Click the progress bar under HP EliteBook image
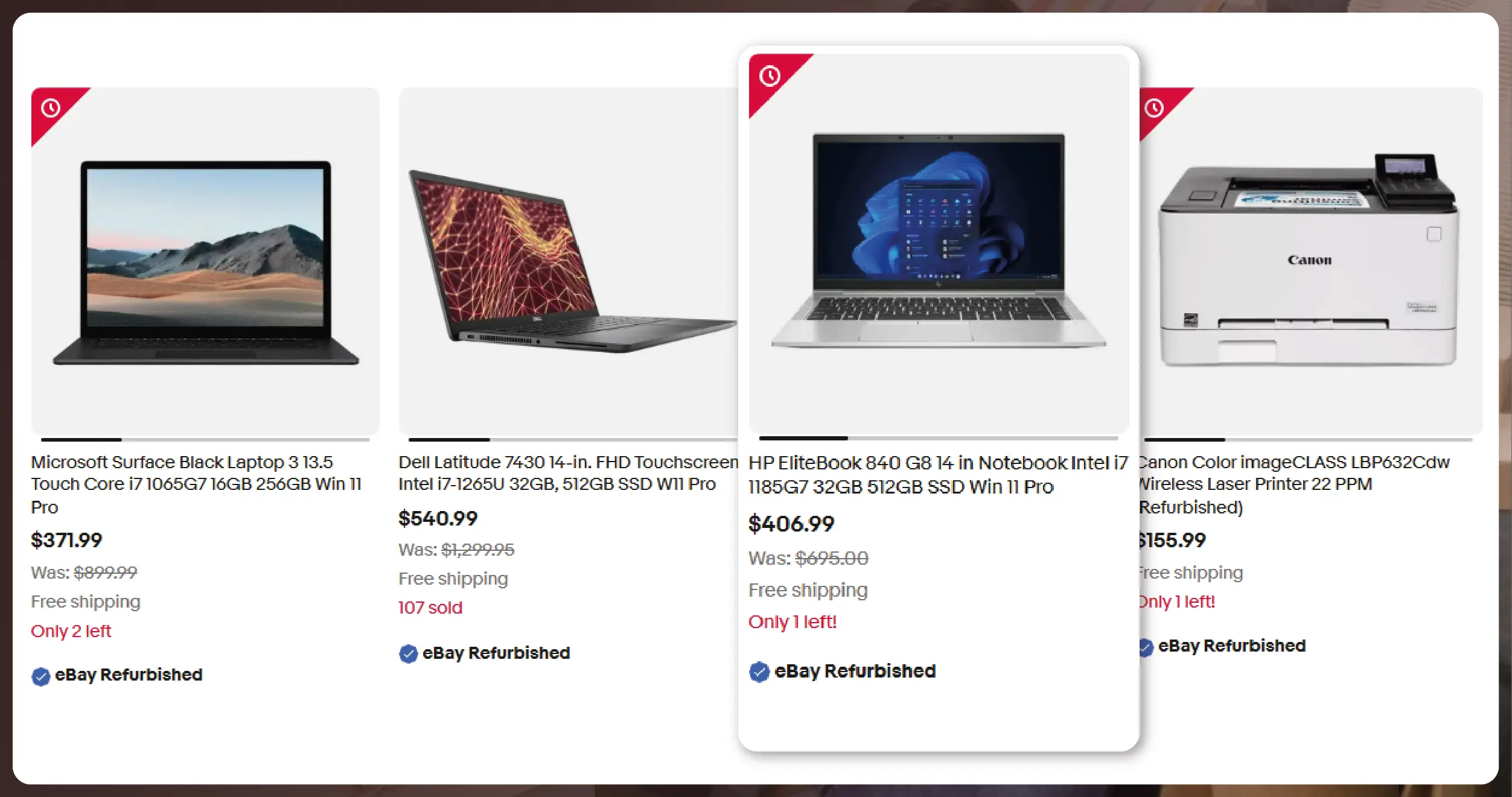The width and height of the screenshot is (1512, 797). point(939,438)
